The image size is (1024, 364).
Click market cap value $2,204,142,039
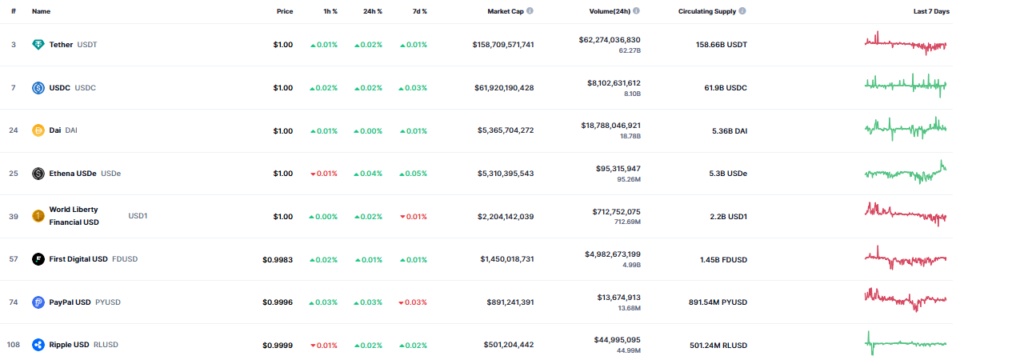pyautogui.click(x=506, y=216)
